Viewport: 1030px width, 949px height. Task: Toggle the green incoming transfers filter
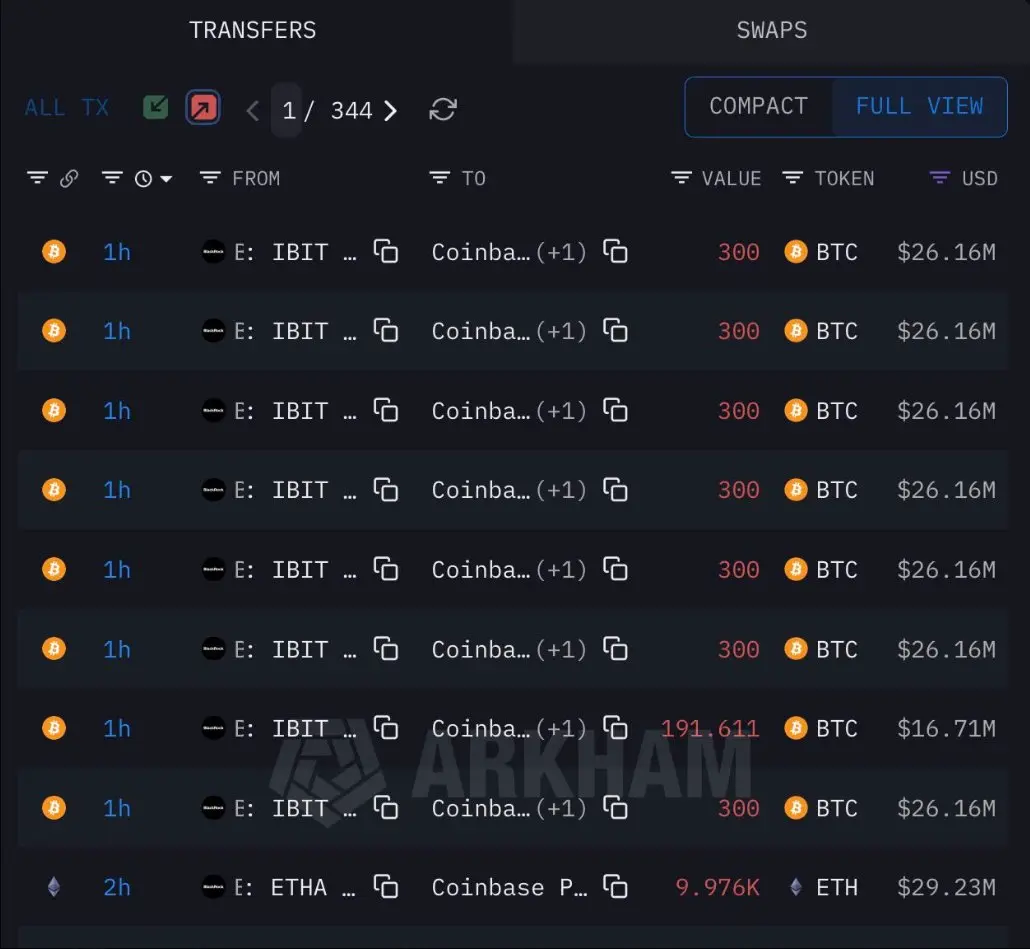tap(156, 107)
